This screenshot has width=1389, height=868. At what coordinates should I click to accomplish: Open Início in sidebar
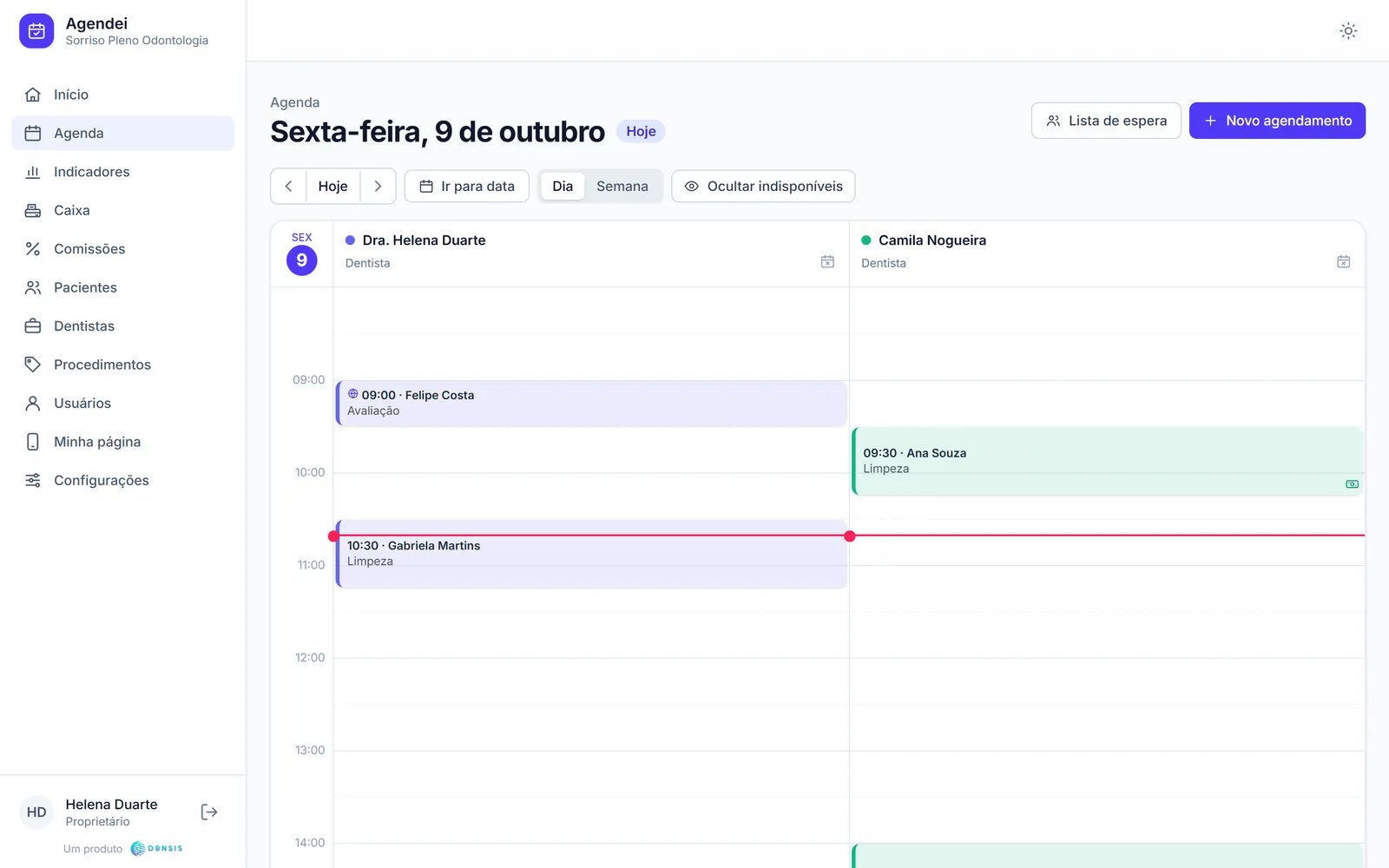point(123,95)
